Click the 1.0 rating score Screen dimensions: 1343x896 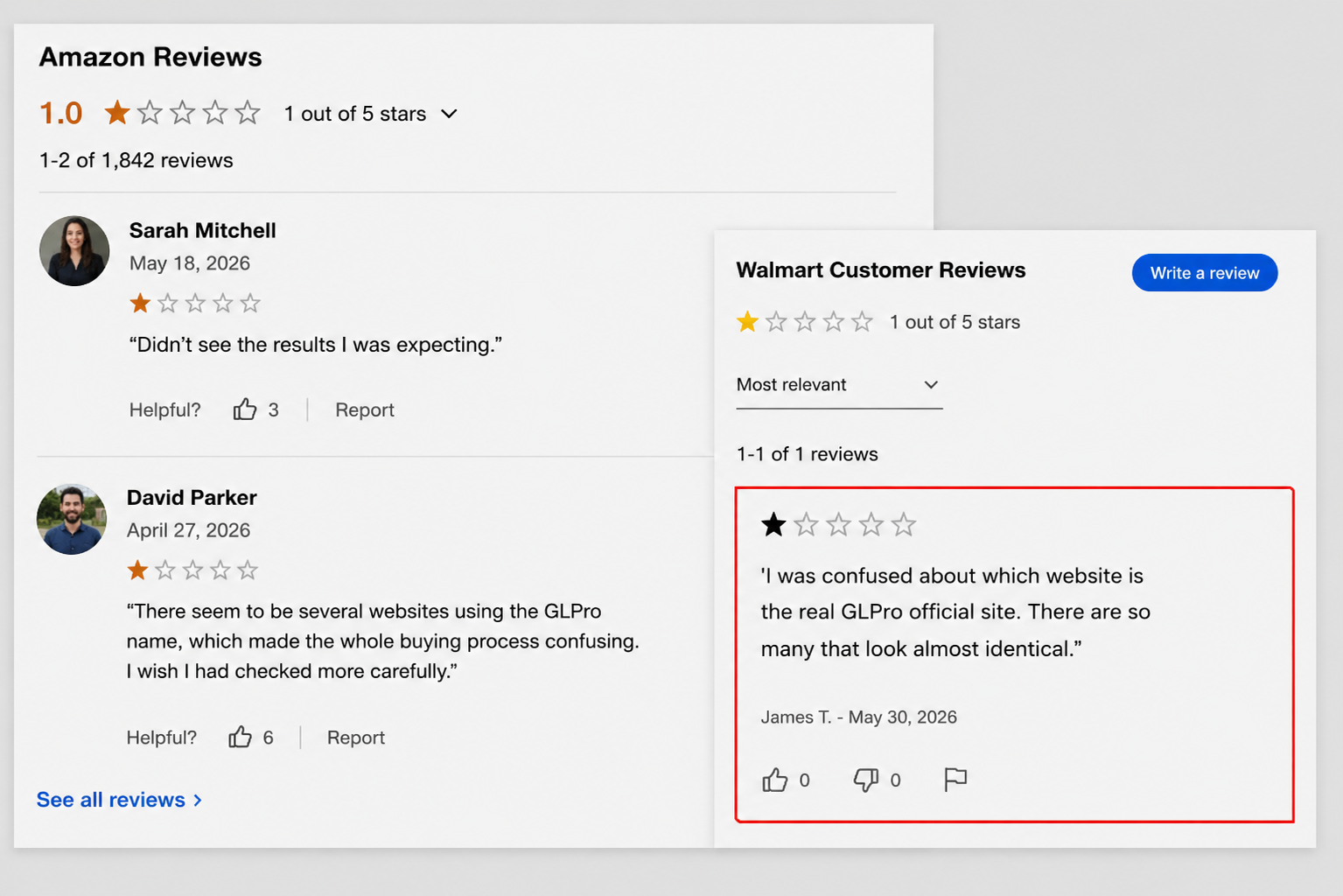click(61, 113)
